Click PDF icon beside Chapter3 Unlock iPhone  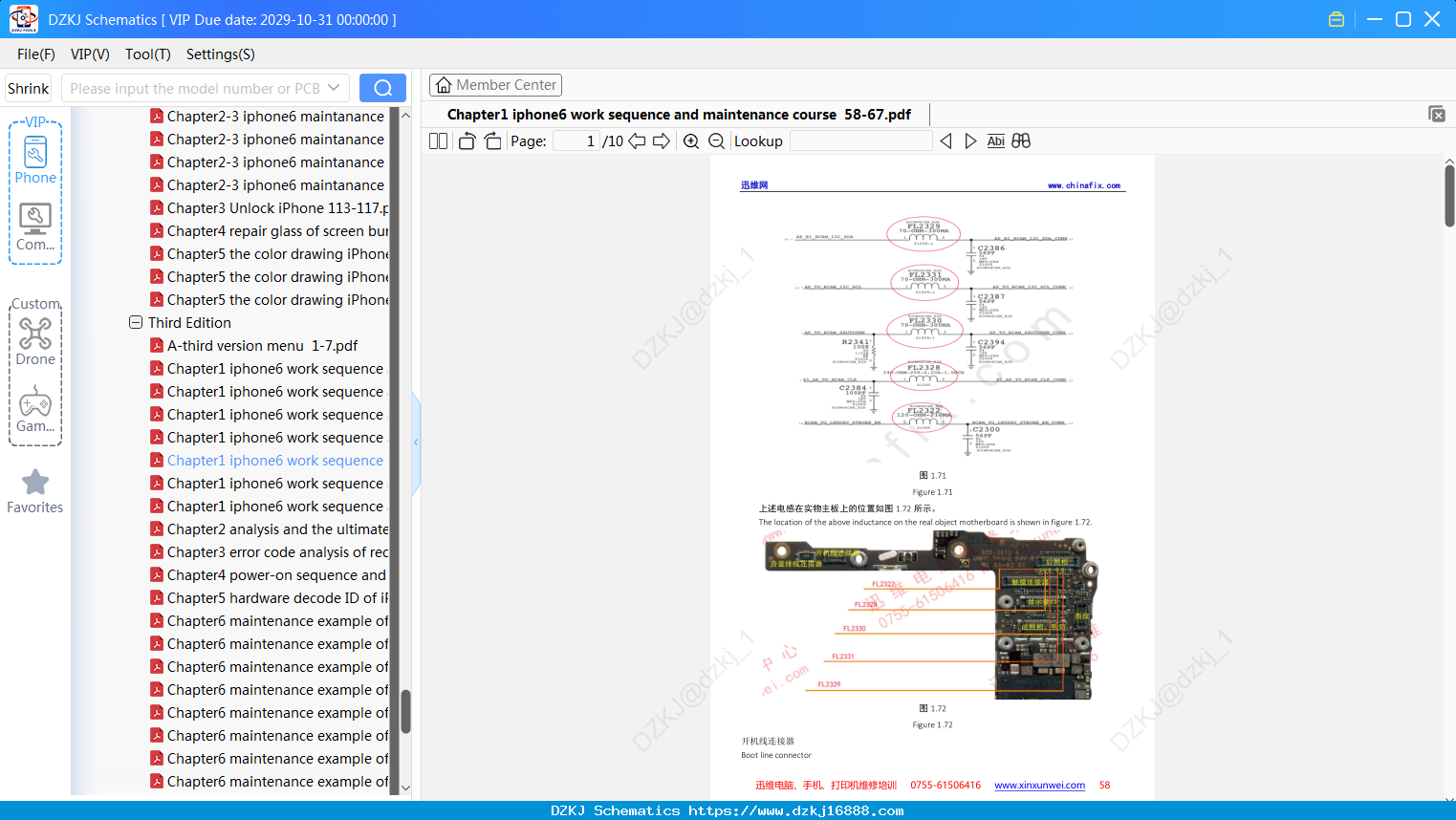coord(157,207)
